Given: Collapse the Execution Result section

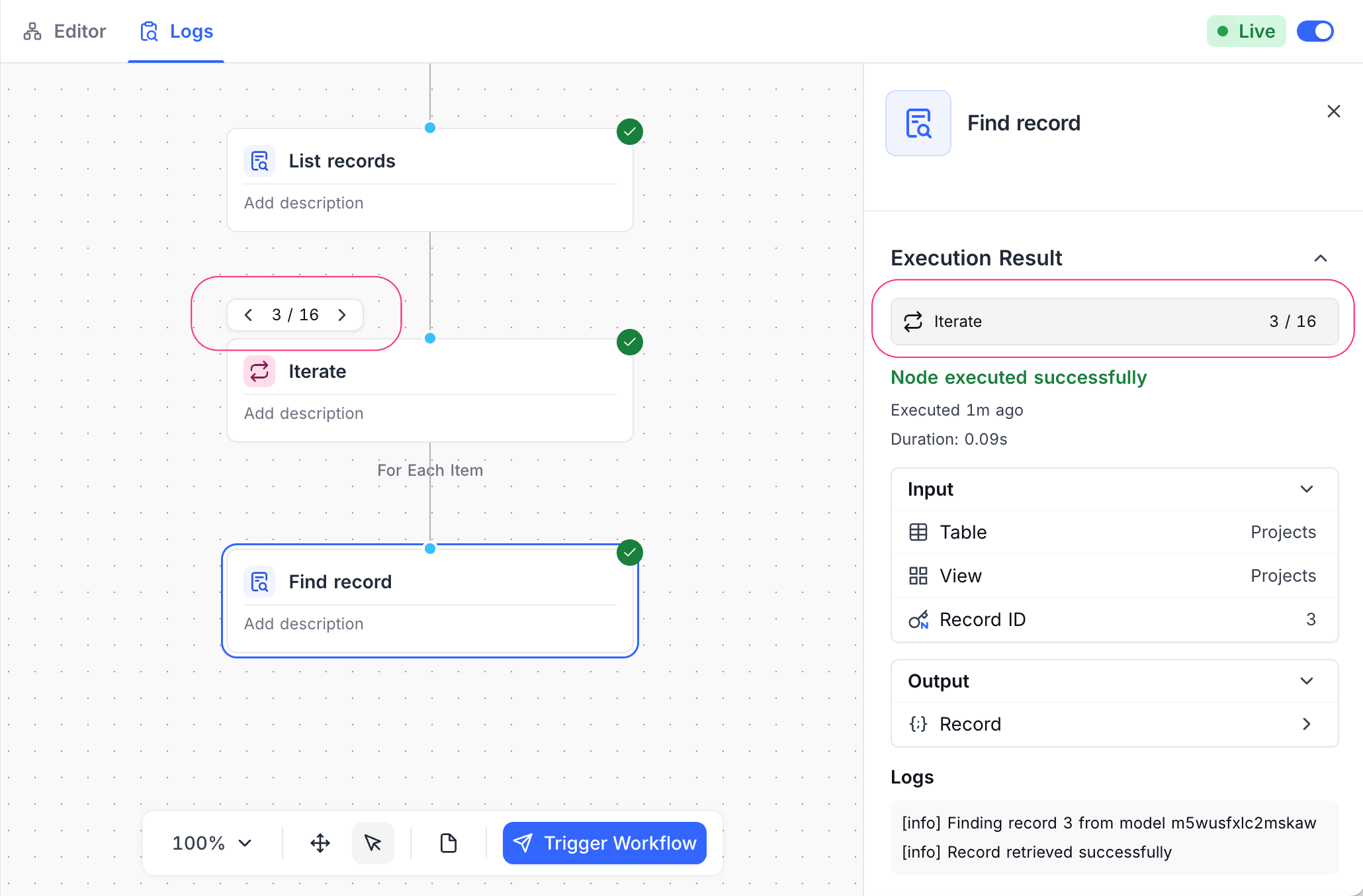Looking at the screenshot, I should pos(1320,258).
